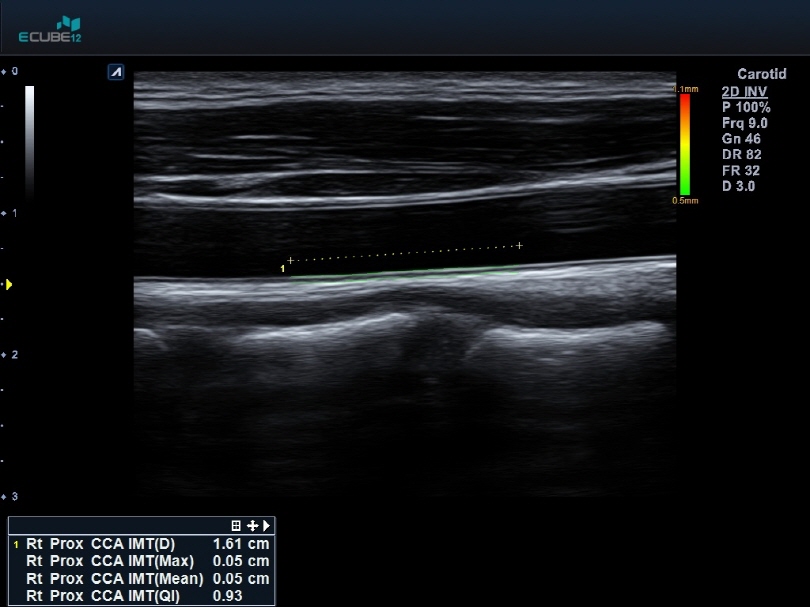
Task: Click the 2D INV mode label
Action: pyautogui.click(x=744, y=91)
